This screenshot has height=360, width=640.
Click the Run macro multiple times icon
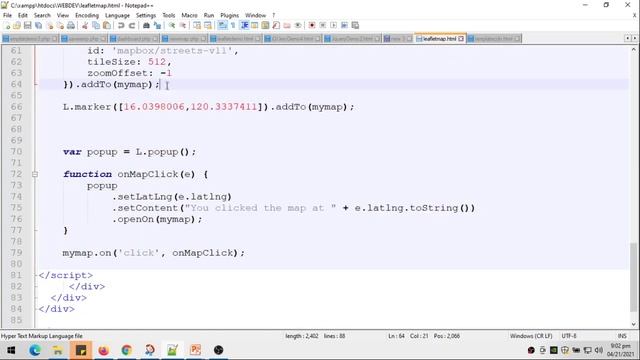coord(344,25)
